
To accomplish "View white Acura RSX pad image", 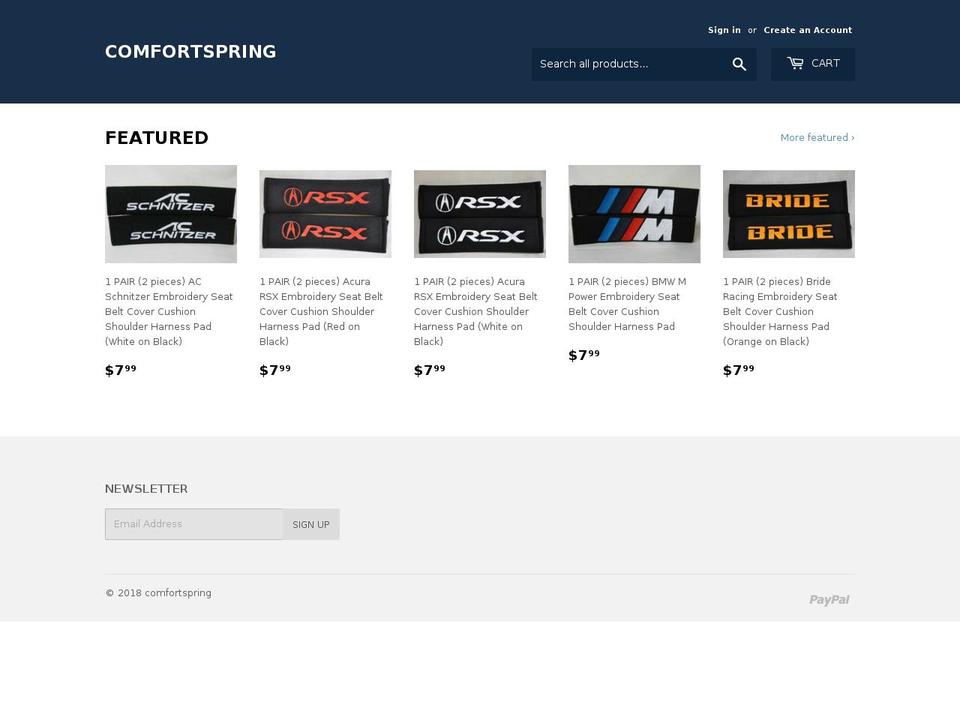I will [x=479, y=214].
